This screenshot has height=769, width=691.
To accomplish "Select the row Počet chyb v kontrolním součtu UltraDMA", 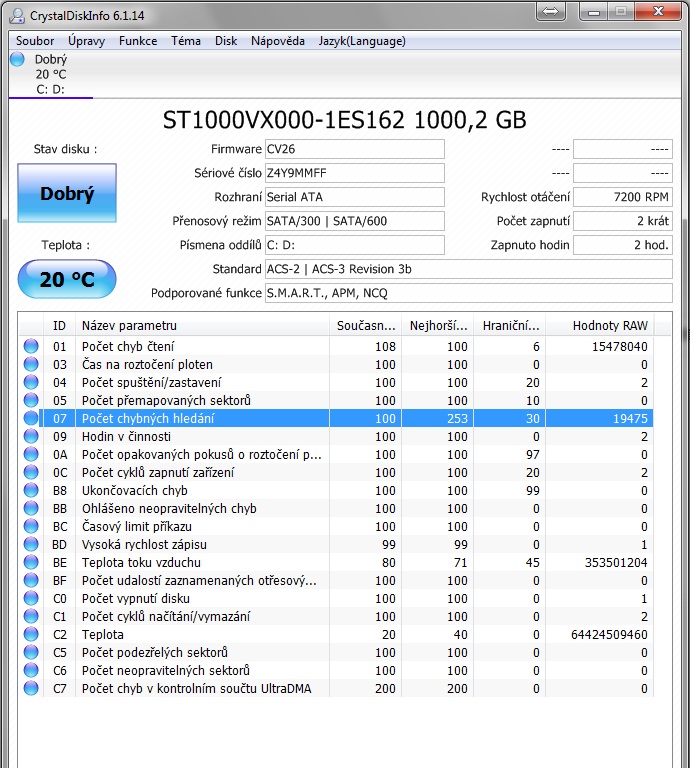I will pos(336,689).
